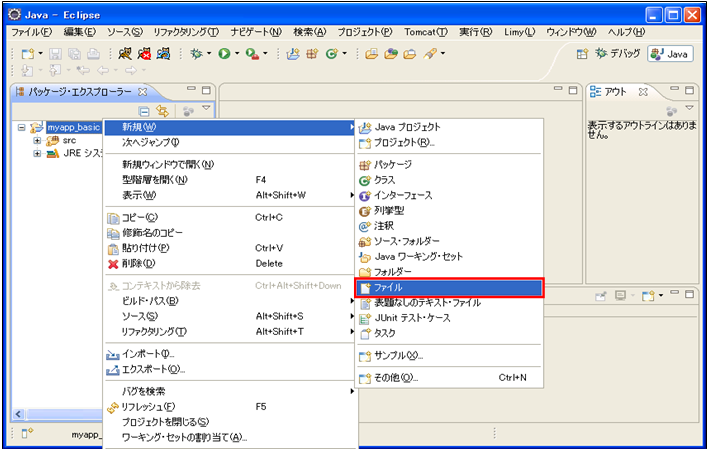Screen dimensions: 709x451
Task: Toggle Link with Editor in Package Explorer
Action: point(162,111)
